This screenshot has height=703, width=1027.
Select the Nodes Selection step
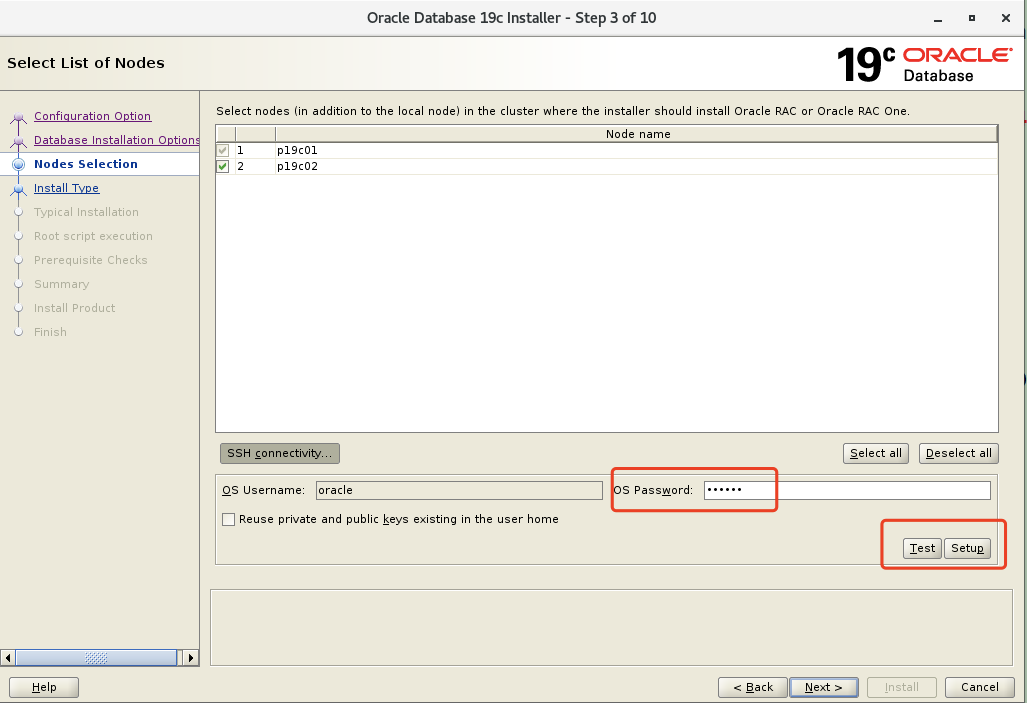[x=86, y=164]
